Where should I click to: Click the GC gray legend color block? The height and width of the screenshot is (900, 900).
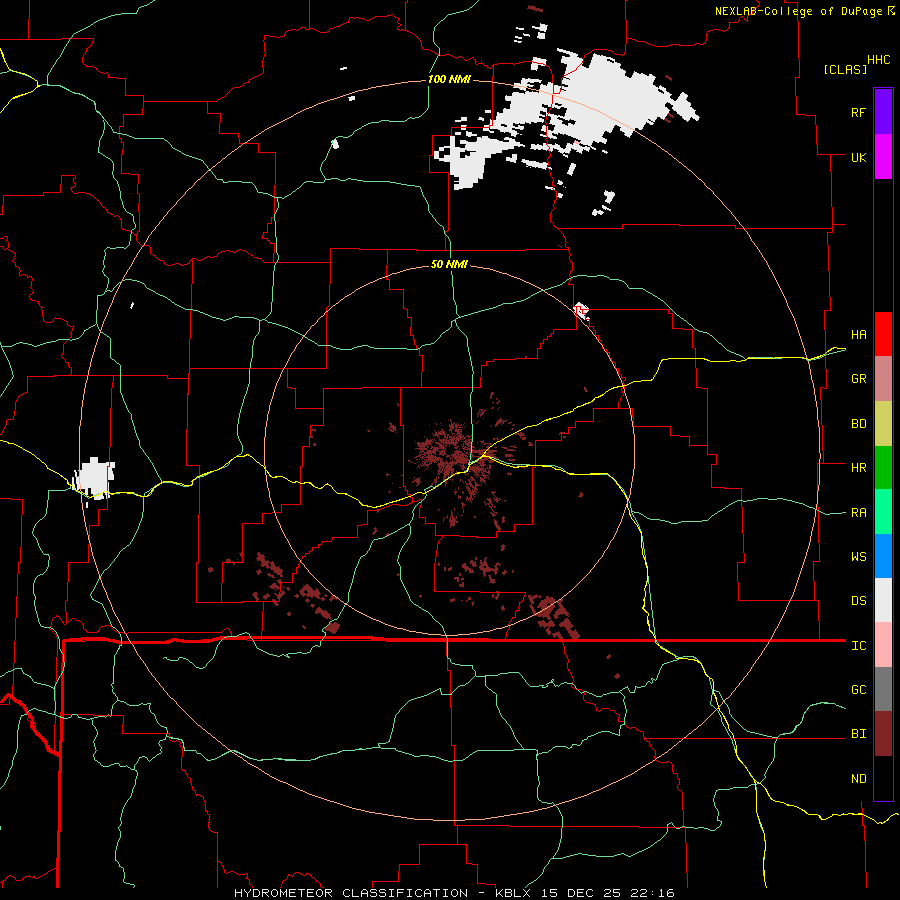point(883,689)
